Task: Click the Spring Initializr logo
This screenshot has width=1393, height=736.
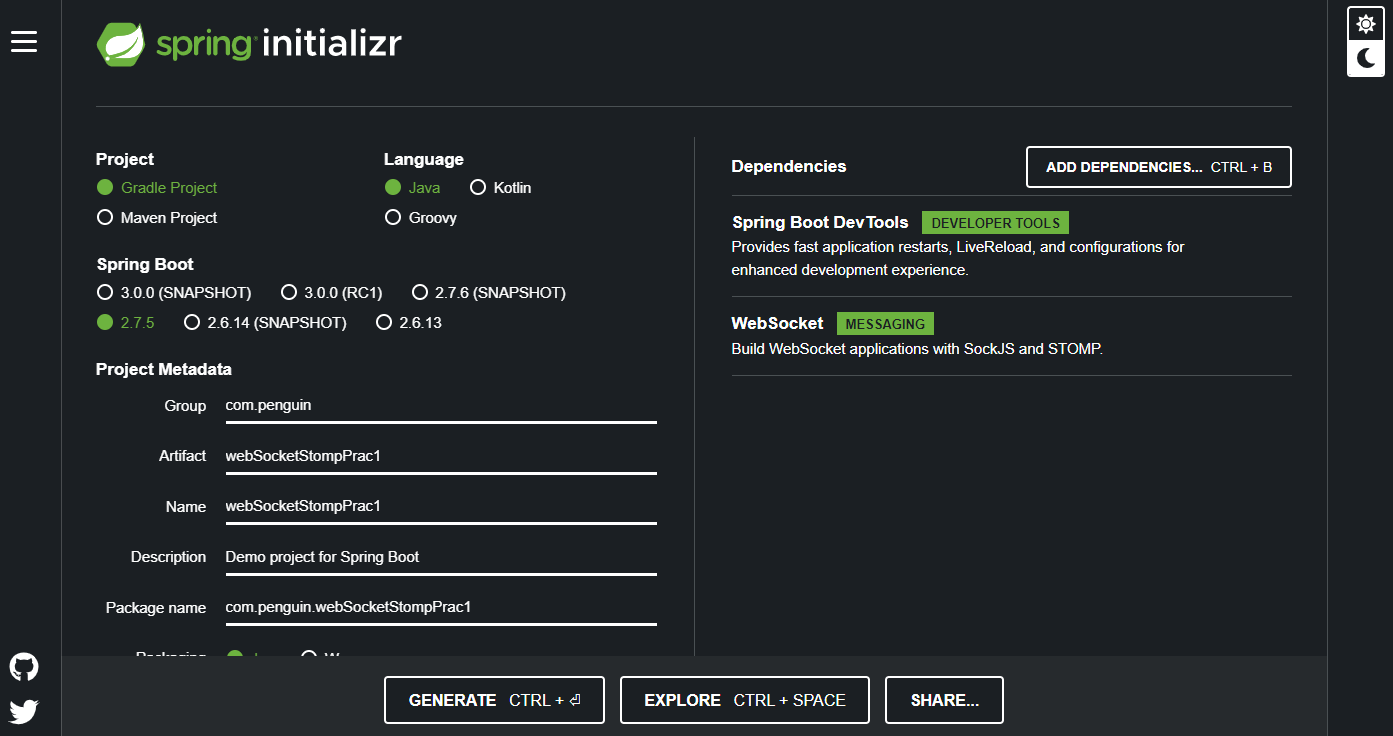Action: coord(249,44)
